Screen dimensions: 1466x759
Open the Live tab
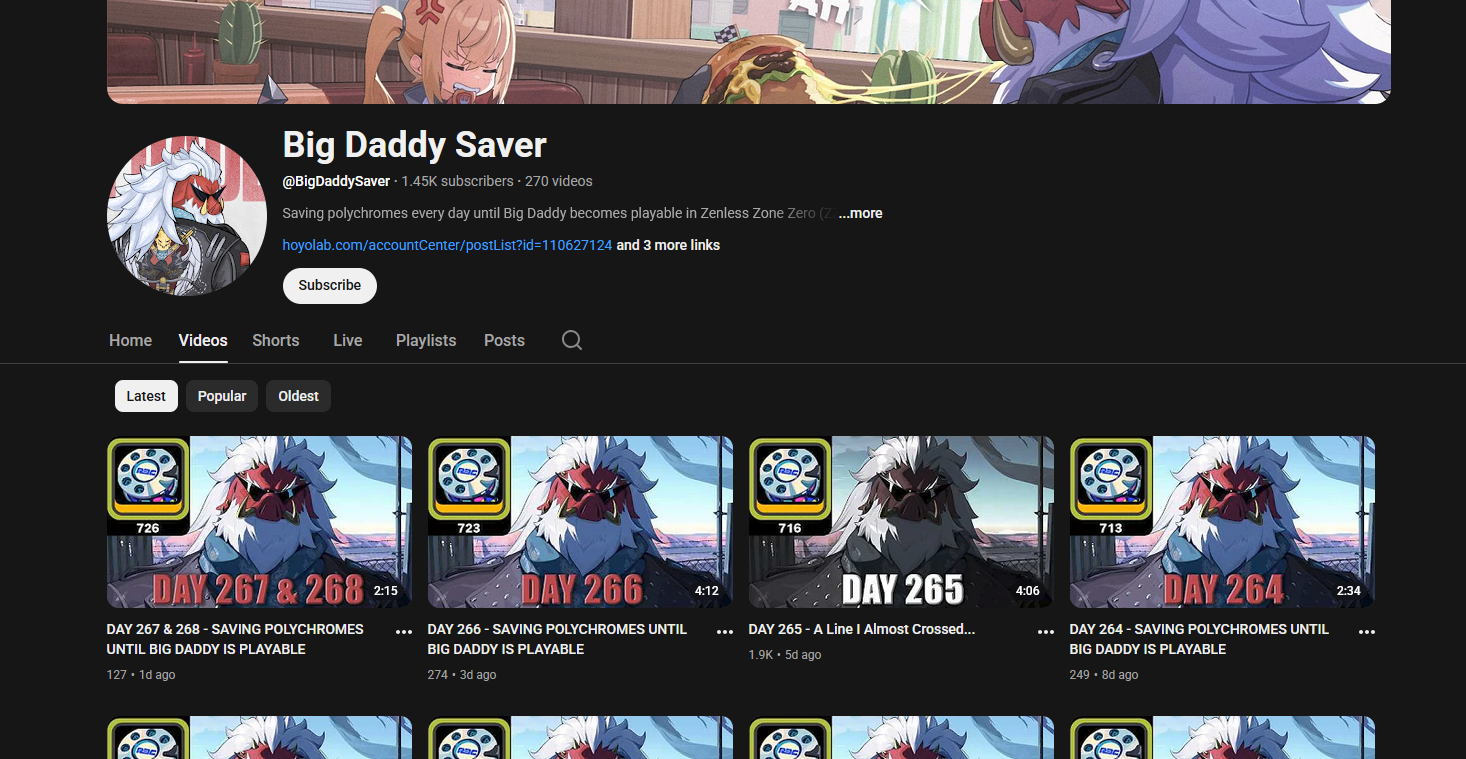click(348, 340)
